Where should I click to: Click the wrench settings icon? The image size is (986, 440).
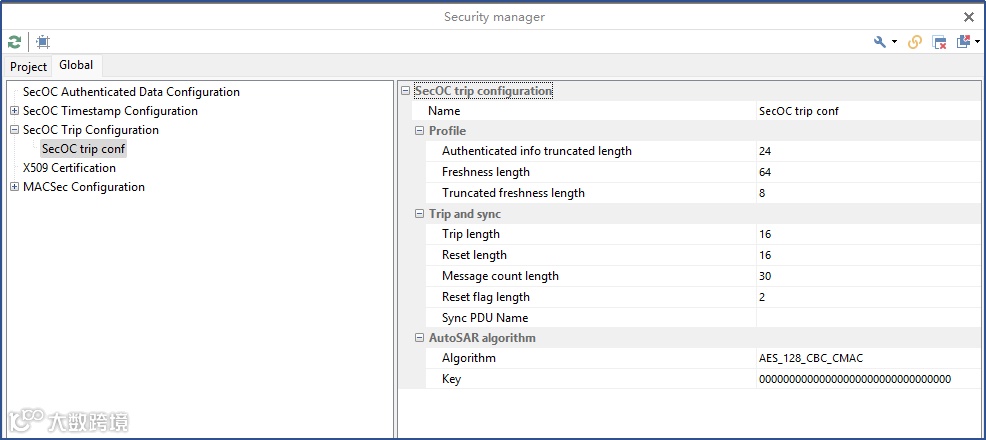[880, 42]
